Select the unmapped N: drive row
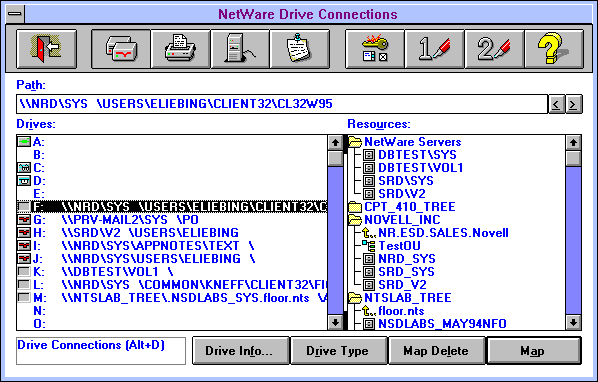 pyautogui.click(x=172, y=311)
